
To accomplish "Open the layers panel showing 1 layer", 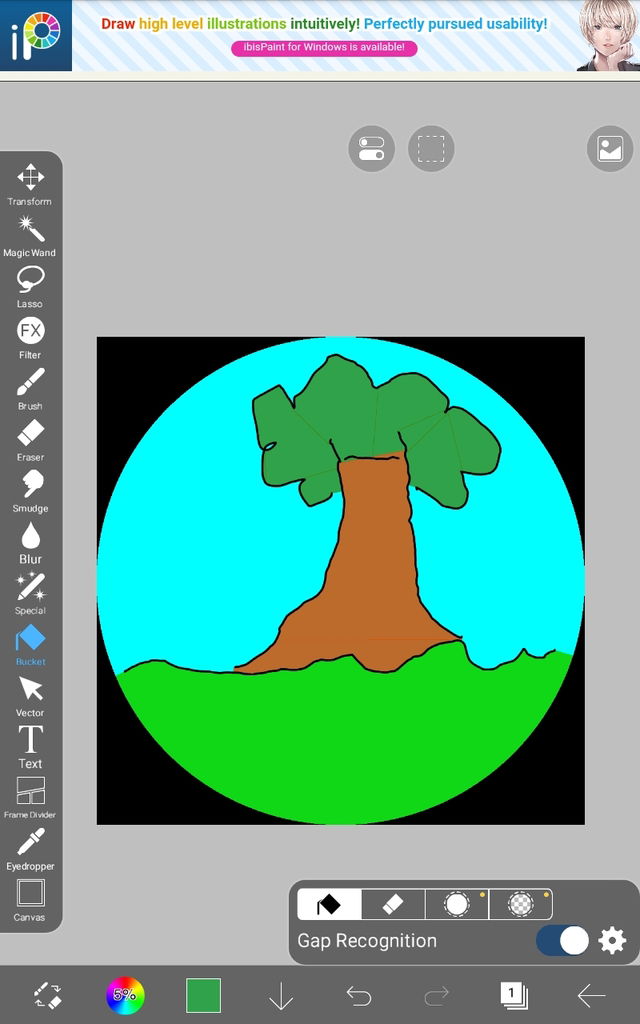I will pyautogui.click(x=513, y=995).
